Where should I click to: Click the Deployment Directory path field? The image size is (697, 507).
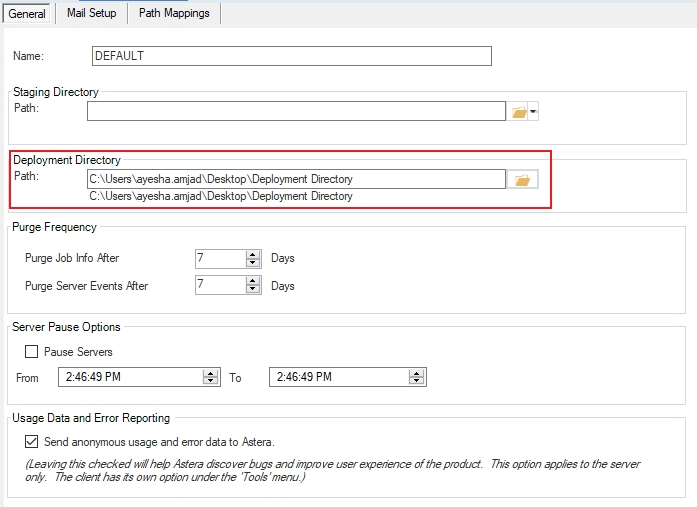pyautogui.click(x=296, y=179)
